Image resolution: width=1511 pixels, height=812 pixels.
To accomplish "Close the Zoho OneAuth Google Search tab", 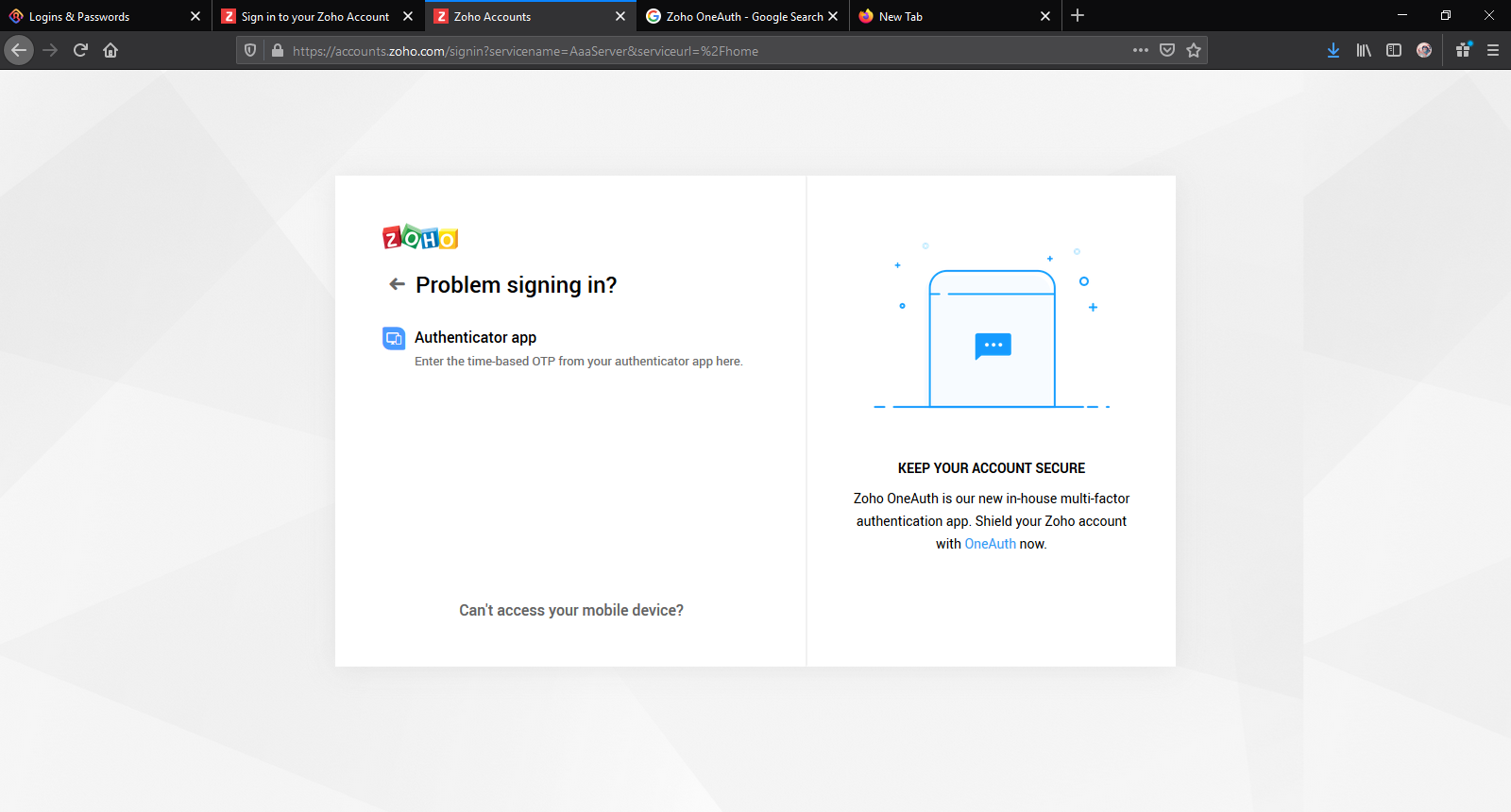I will click(833, 16).
